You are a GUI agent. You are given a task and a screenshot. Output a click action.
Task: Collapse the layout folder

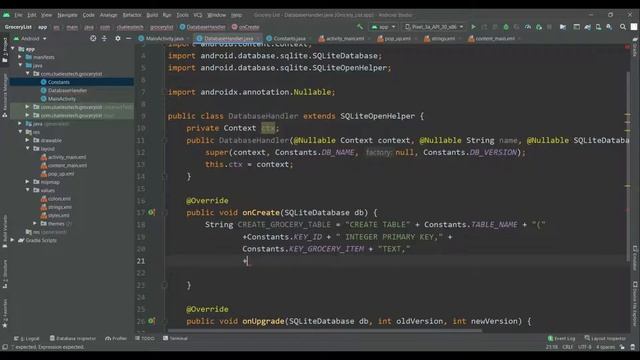(27, 149)
